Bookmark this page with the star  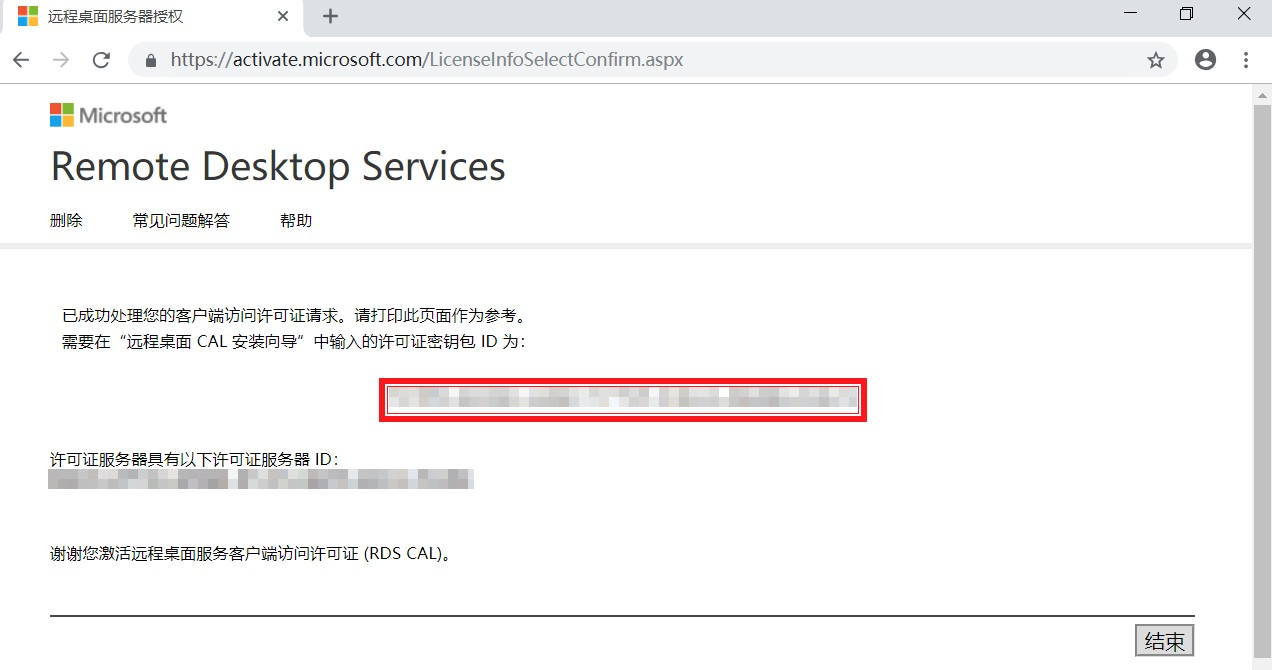(x=1156, y=60)
